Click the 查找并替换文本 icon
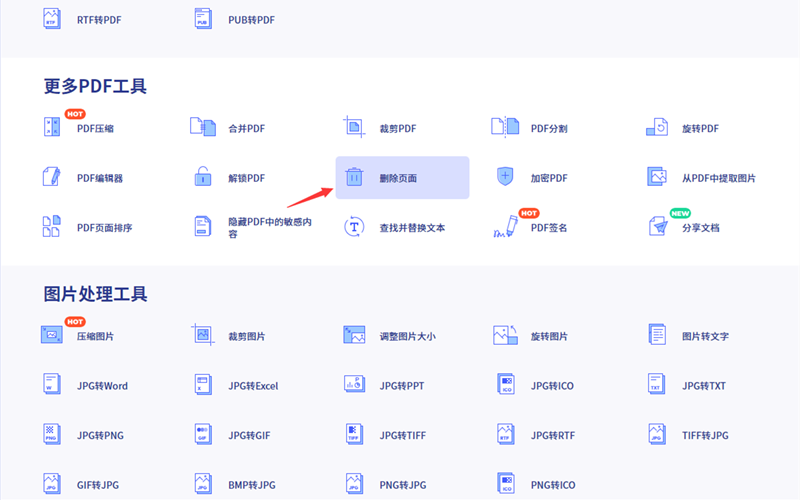This screenshot has width=800, height=500. [x=354, y=227]
